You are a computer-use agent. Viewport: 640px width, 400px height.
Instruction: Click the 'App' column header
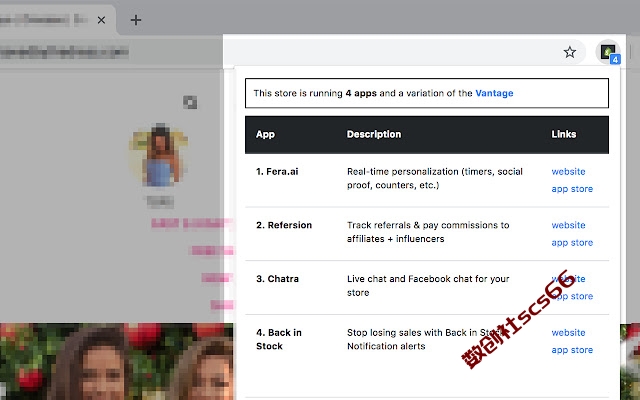coord(265,134)
